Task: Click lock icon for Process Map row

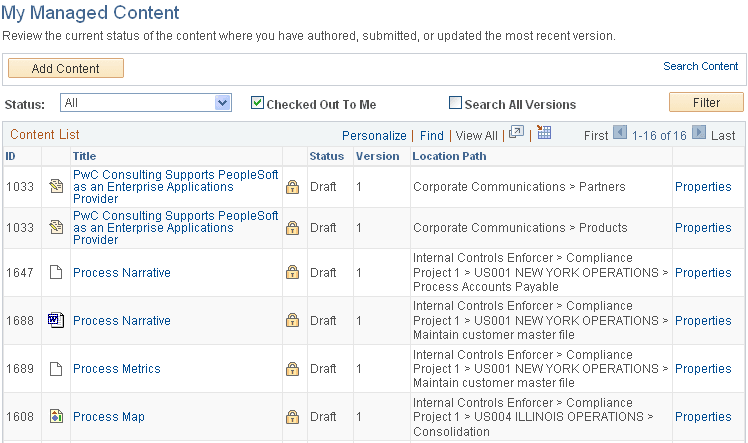Action: pos(292,417)
